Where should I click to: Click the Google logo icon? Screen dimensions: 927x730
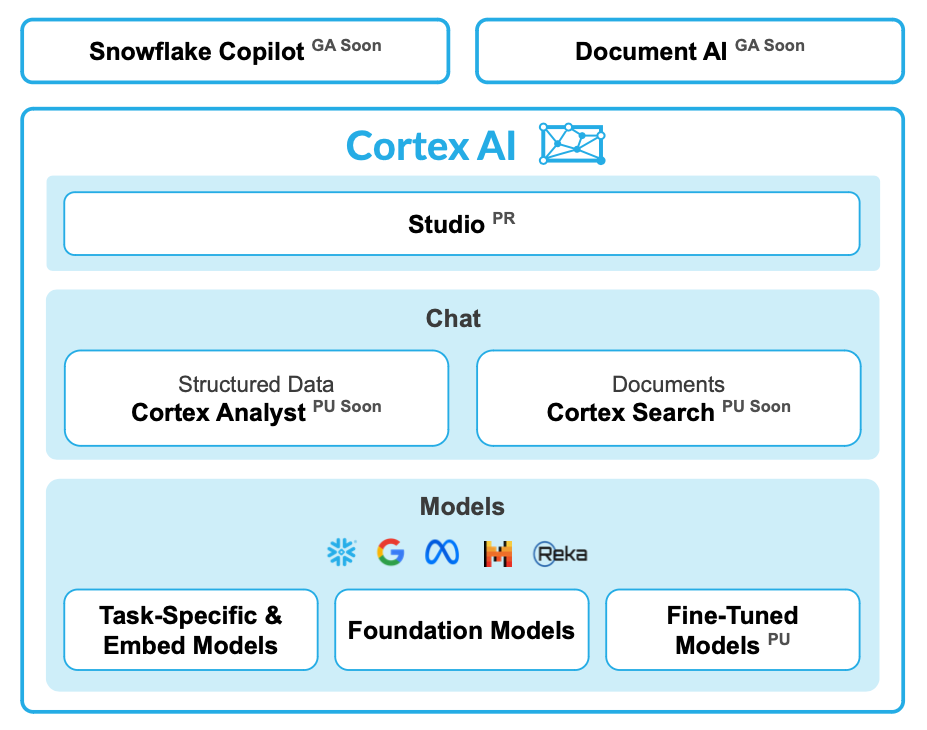click(391, 553)
